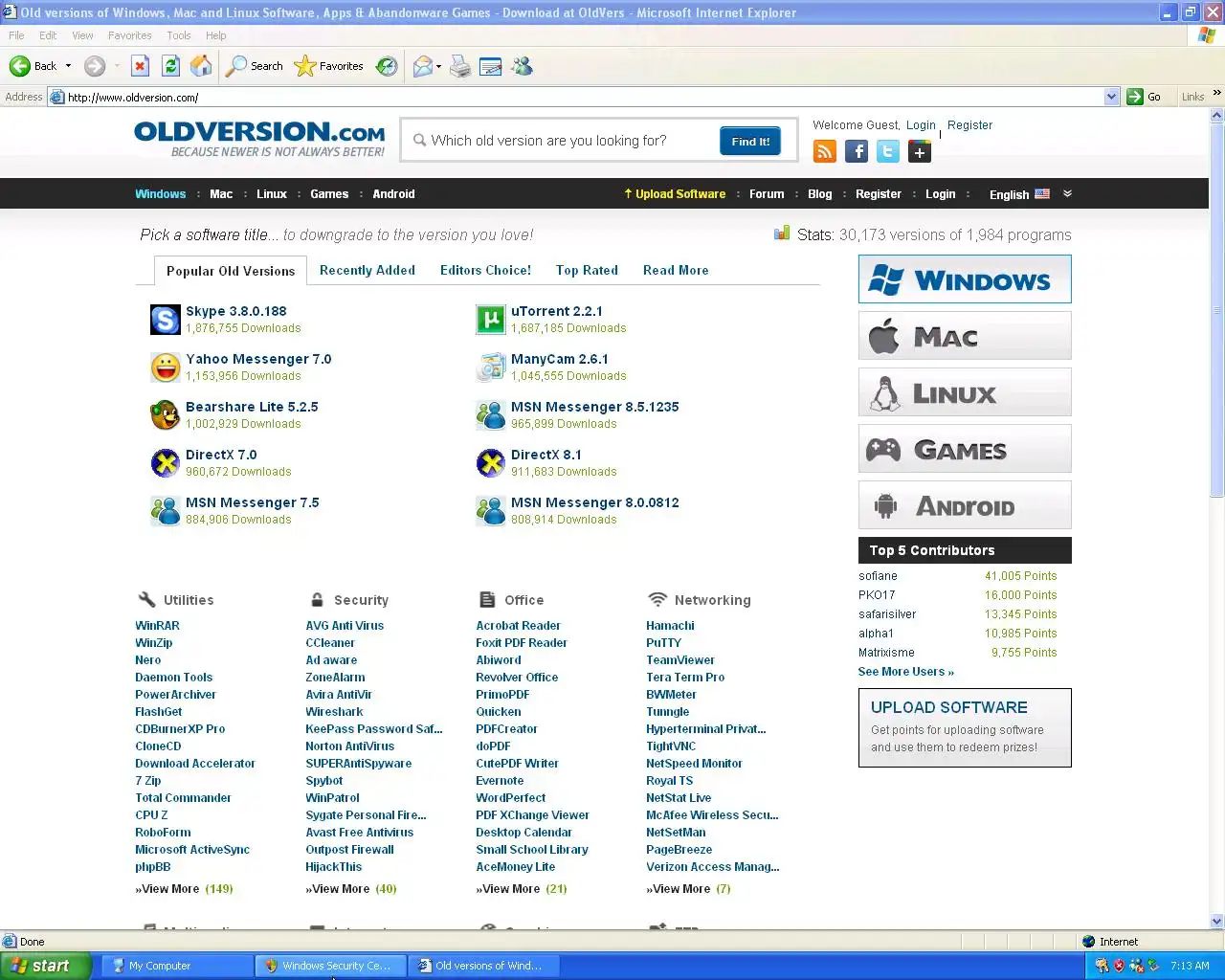
Task: Expand the address bar dropdown
Action: coord(1111,97)
